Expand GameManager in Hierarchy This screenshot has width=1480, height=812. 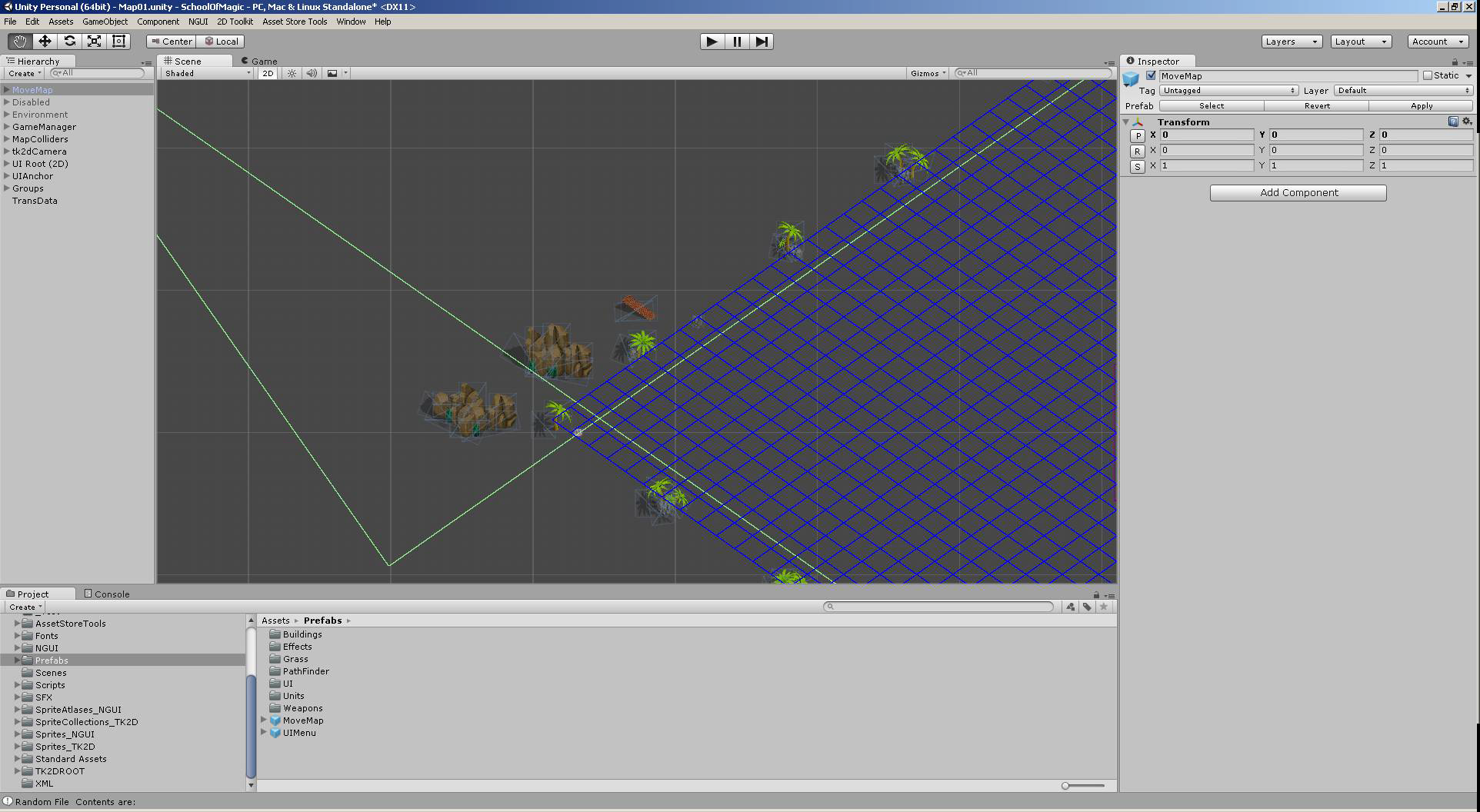(x=7, y=127)
